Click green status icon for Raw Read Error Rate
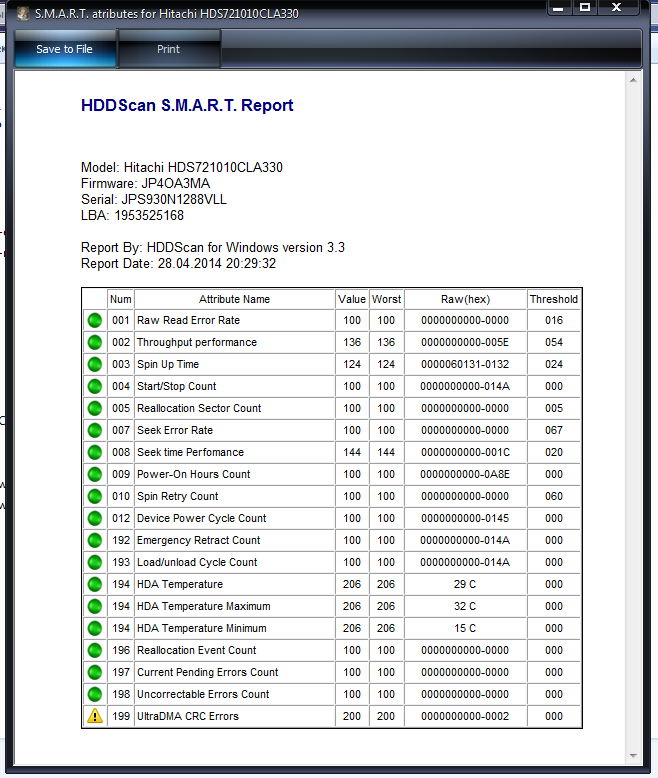The width and height of the screenshot is (658, 778). (95, 321)
